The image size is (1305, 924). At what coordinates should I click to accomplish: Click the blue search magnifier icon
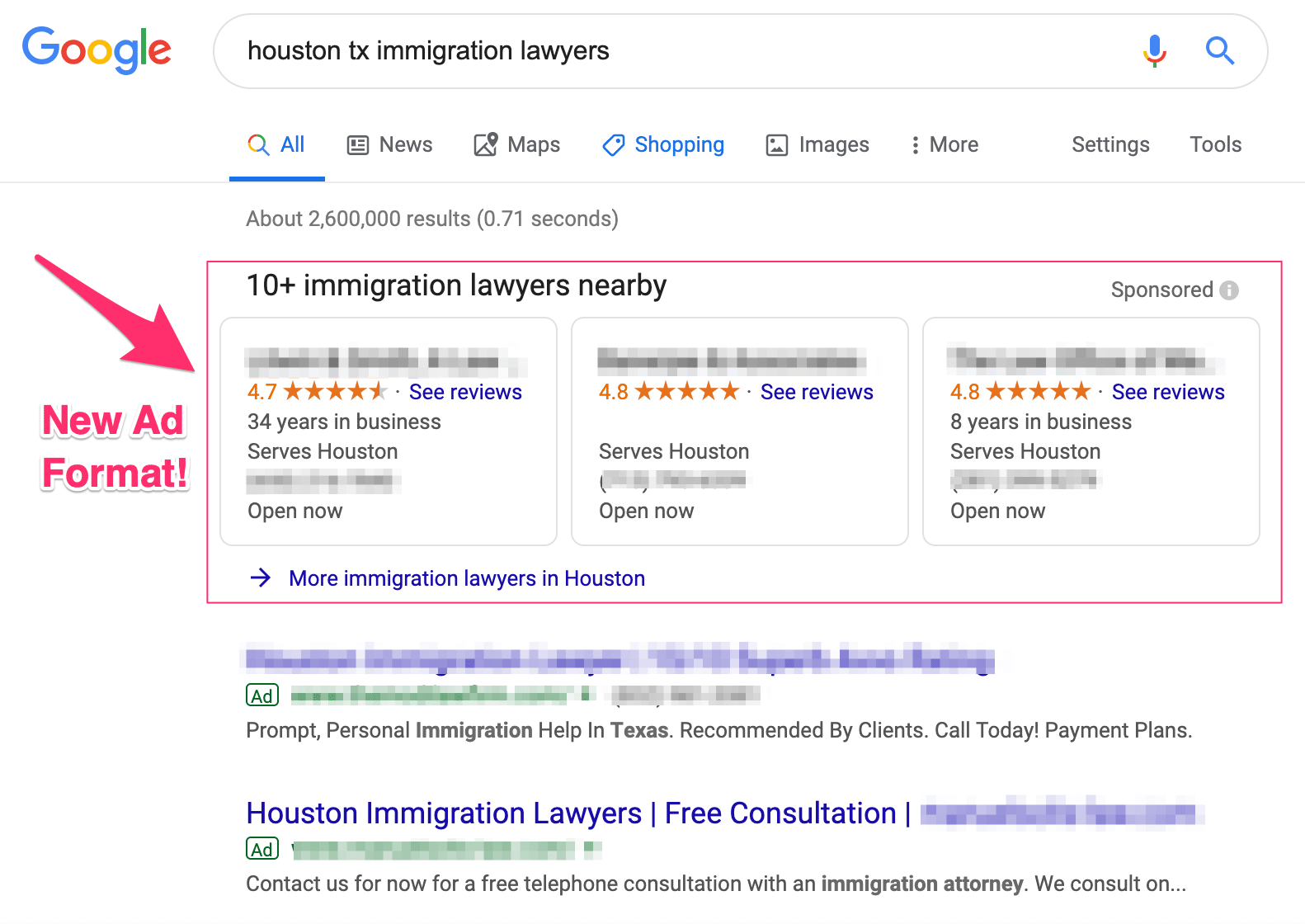(x=1219, y=51)
